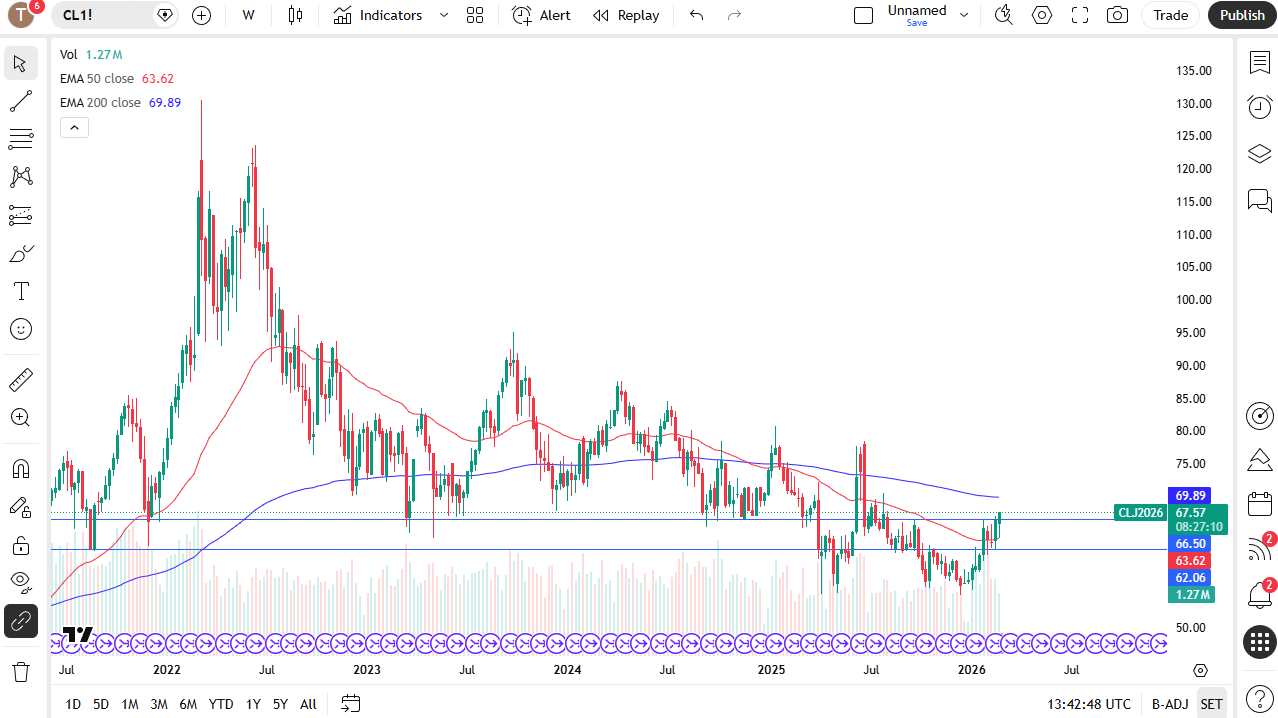Select the trend line drawing tool
The width and height of the screenshot is (1278, 718).
coord(20,101)
